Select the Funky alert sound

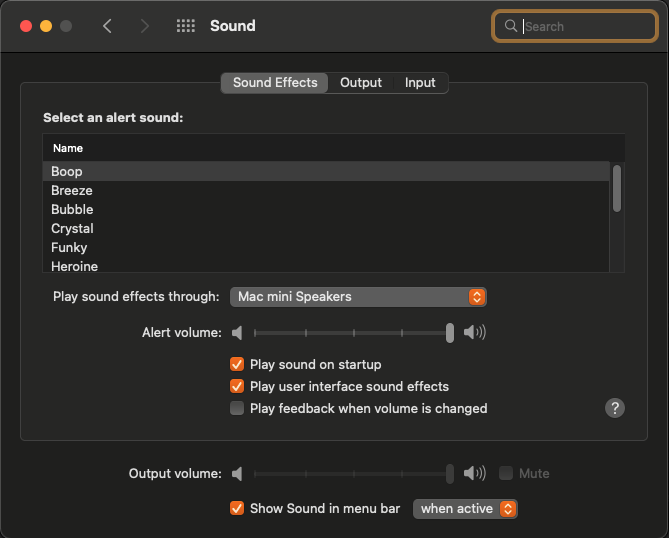point(326,247)
